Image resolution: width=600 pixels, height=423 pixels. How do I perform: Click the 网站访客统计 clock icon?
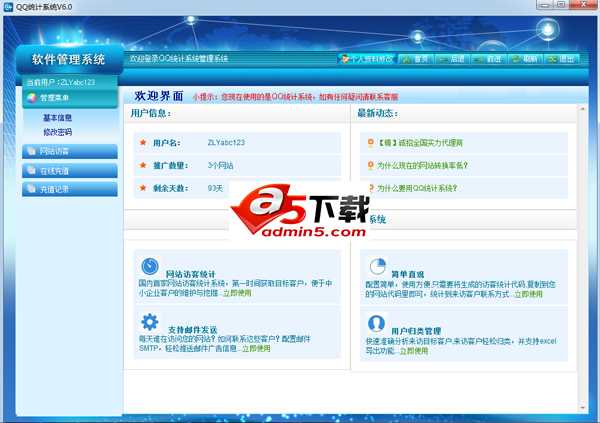pyautogui.click(x=150, y=266)
